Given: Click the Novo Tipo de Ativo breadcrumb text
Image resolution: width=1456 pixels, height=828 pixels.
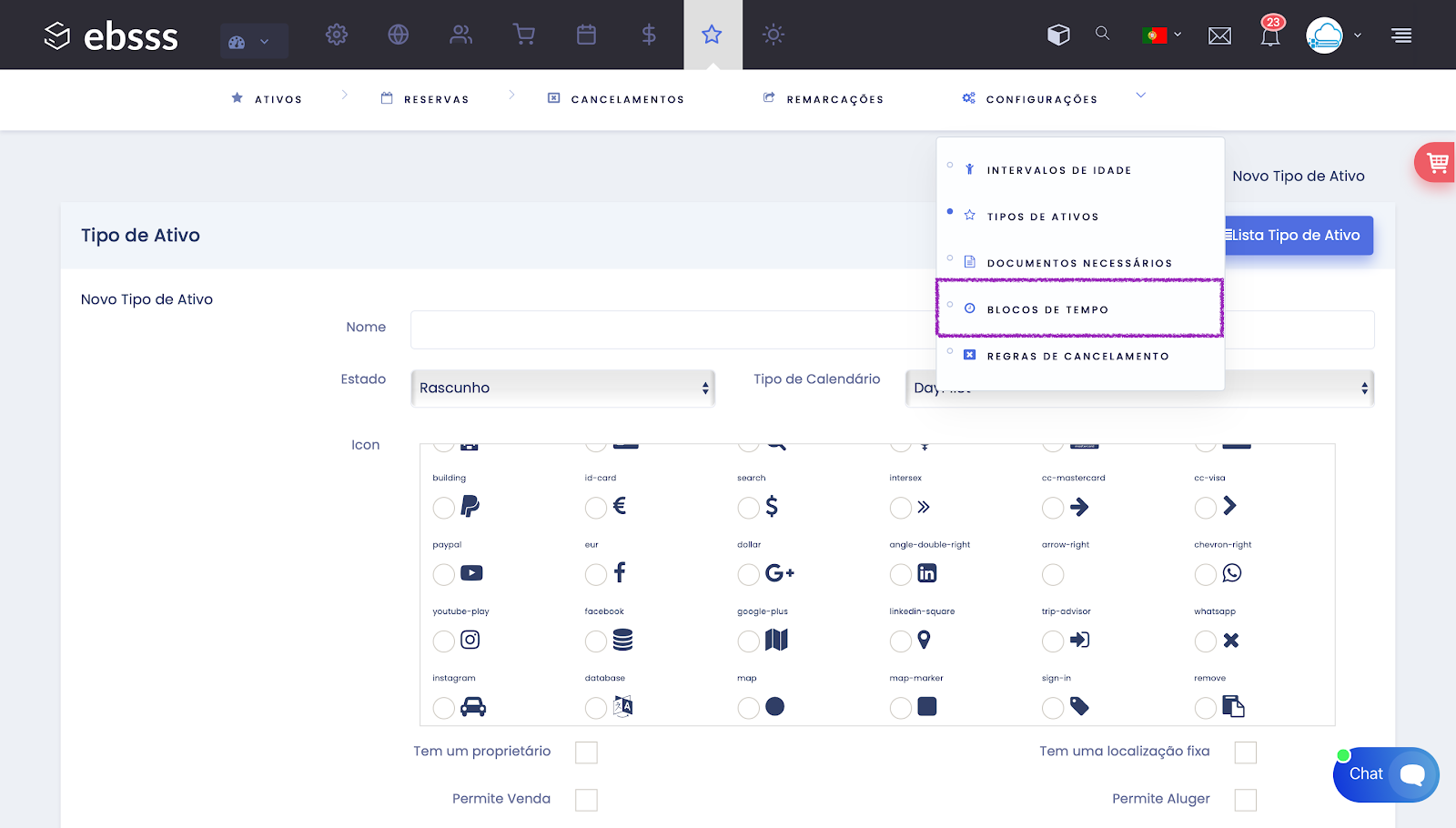Looking at the screenshot, I should point(1299,177).
